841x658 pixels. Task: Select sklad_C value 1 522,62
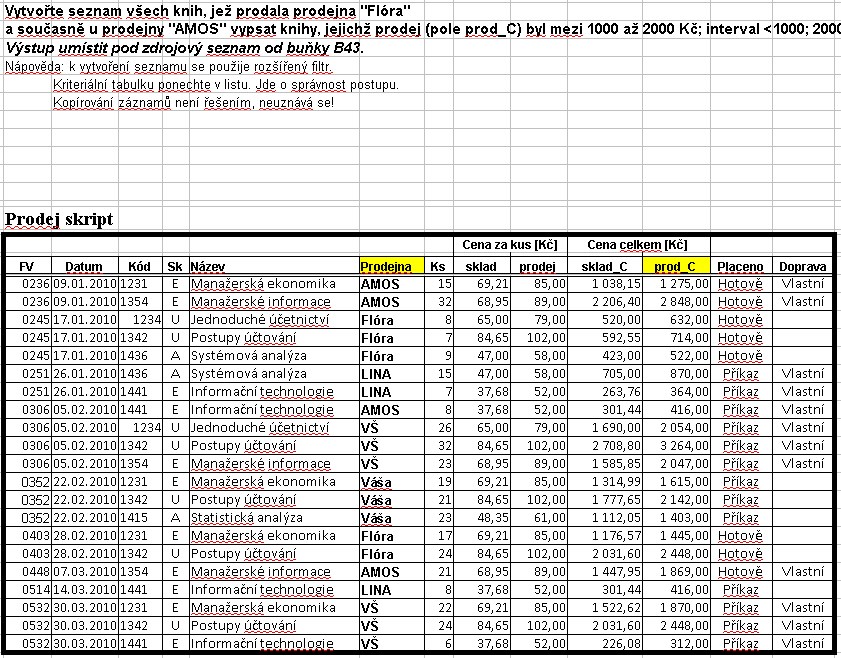point(604,608)
